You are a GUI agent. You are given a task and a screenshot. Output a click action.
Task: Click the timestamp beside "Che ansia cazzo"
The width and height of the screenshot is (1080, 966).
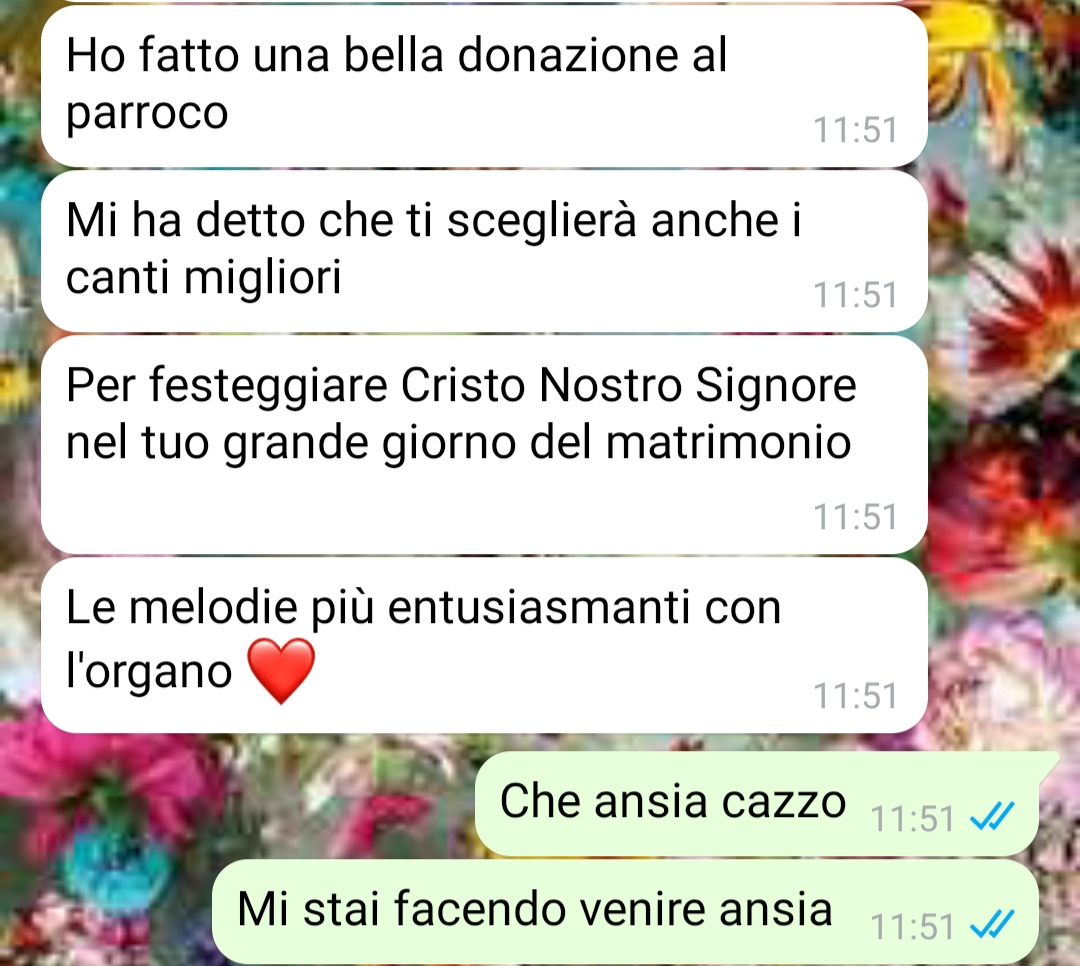pos(912,819)
